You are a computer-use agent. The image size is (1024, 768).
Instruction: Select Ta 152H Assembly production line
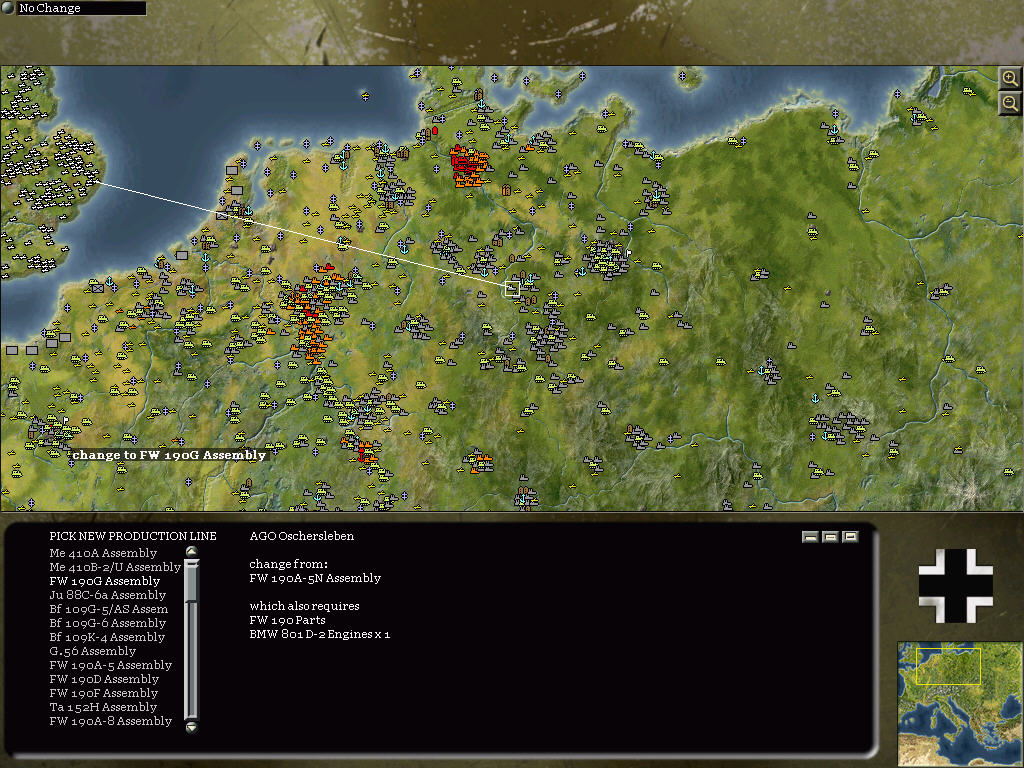(103, 707)
